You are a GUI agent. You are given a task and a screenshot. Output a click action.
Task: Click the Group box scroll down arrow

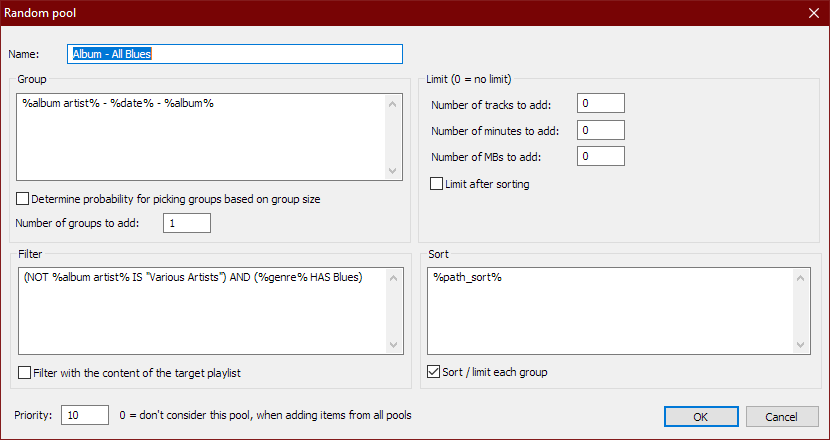pos(392,171)
